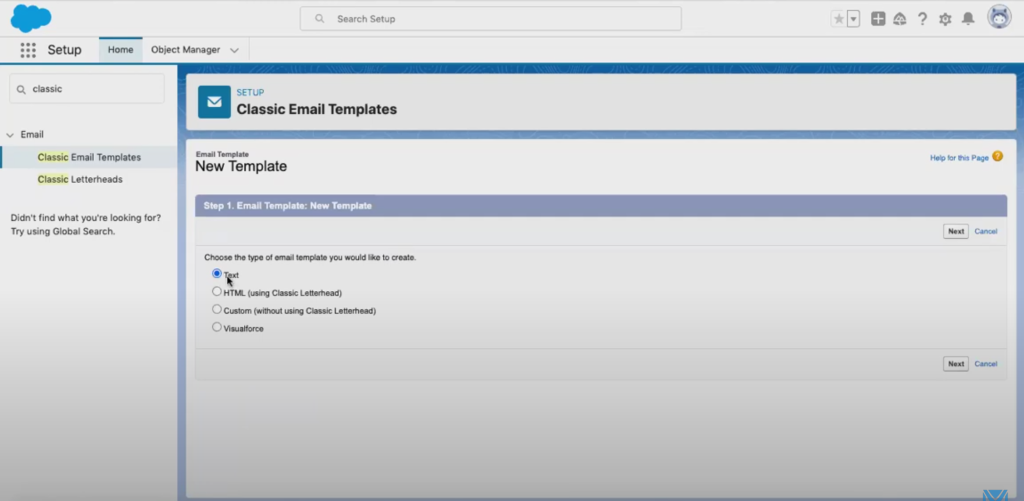Focus the Search Setup field
Viewport: 1024px width, 501px height.
click(490, 19)
